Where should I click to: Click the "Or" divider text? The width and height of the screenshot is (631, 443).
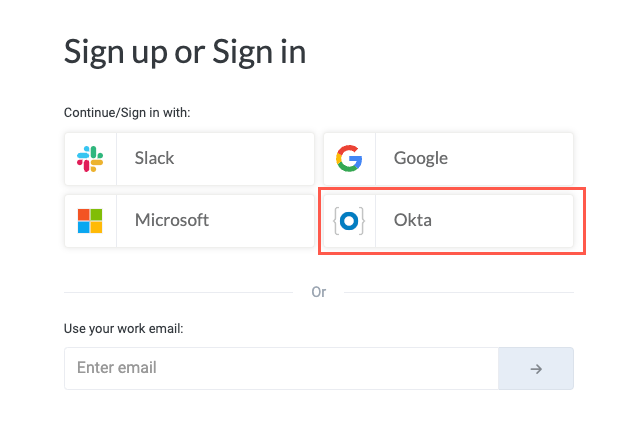tap(319, 292)
